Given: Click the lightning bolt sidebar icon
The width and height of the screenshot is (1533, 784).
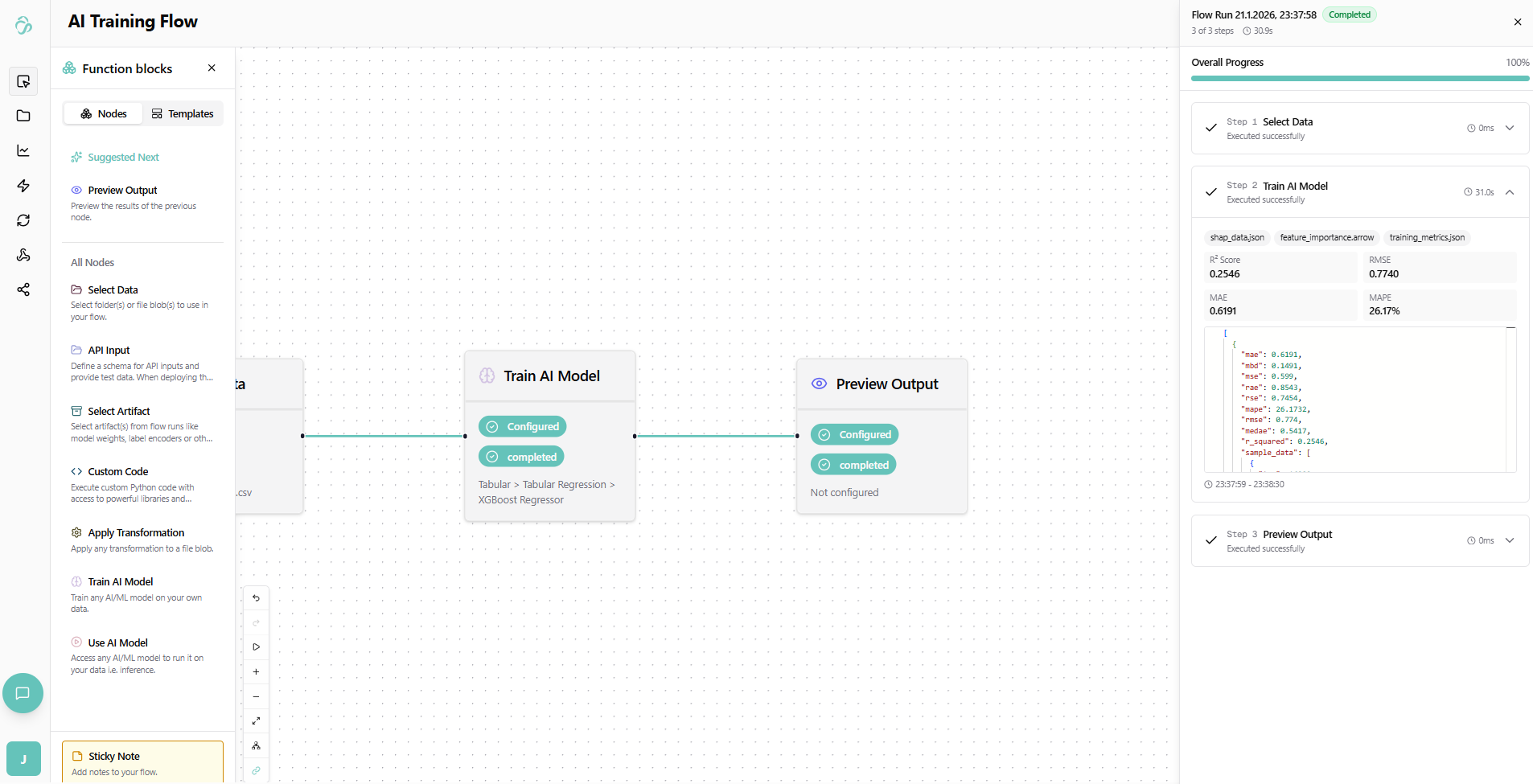Looking at the screenshot, I should (23, 186).
